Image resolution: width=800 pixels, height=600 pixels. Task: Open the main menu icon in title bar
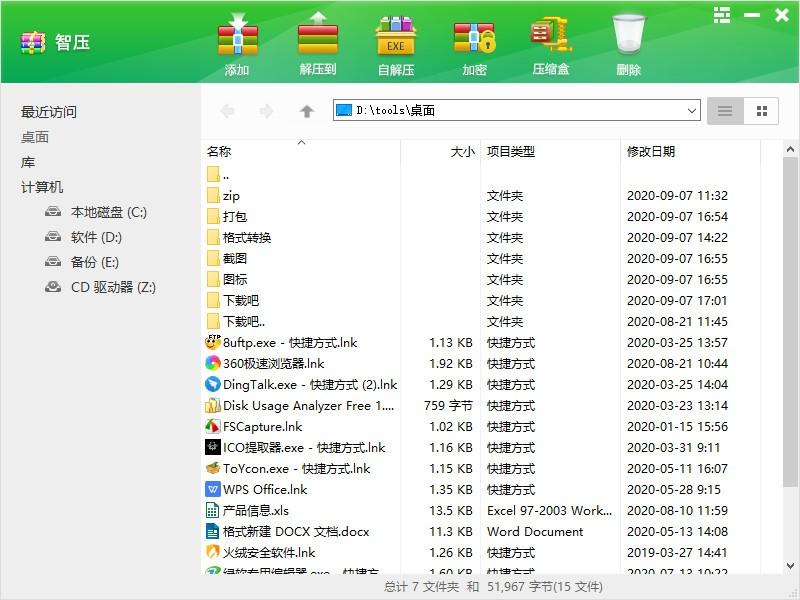click(x=722, y=15)
